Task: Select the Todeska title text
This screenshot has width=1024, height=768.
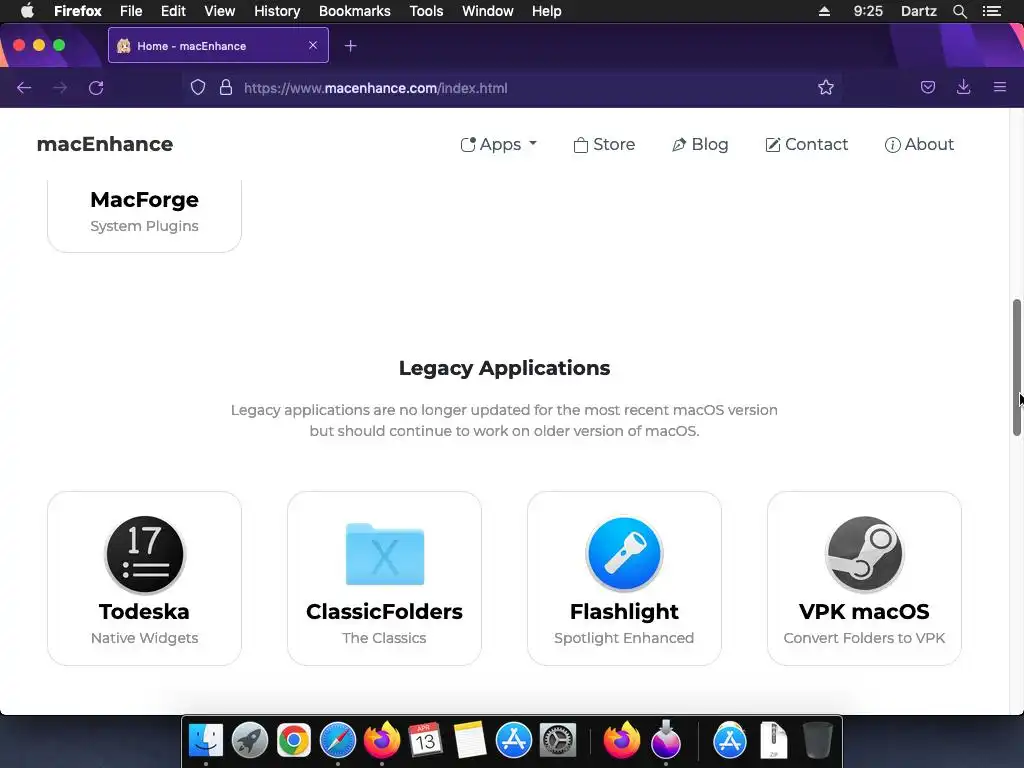Action: pyautogui.click(x=144, y=611)
